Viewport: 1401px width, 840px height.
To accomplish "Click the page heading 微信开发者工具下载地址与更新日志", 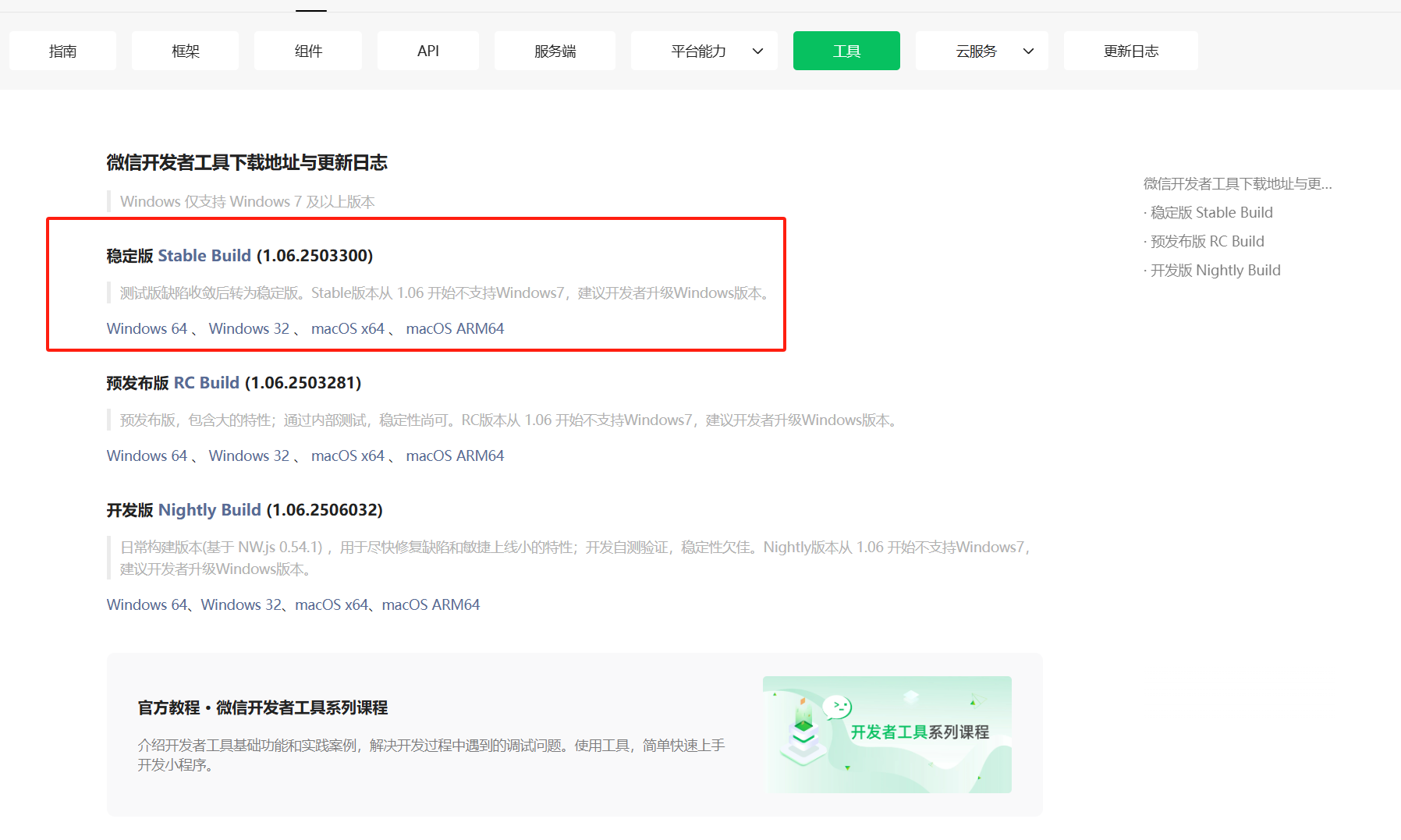I will (x=247, y=162).
